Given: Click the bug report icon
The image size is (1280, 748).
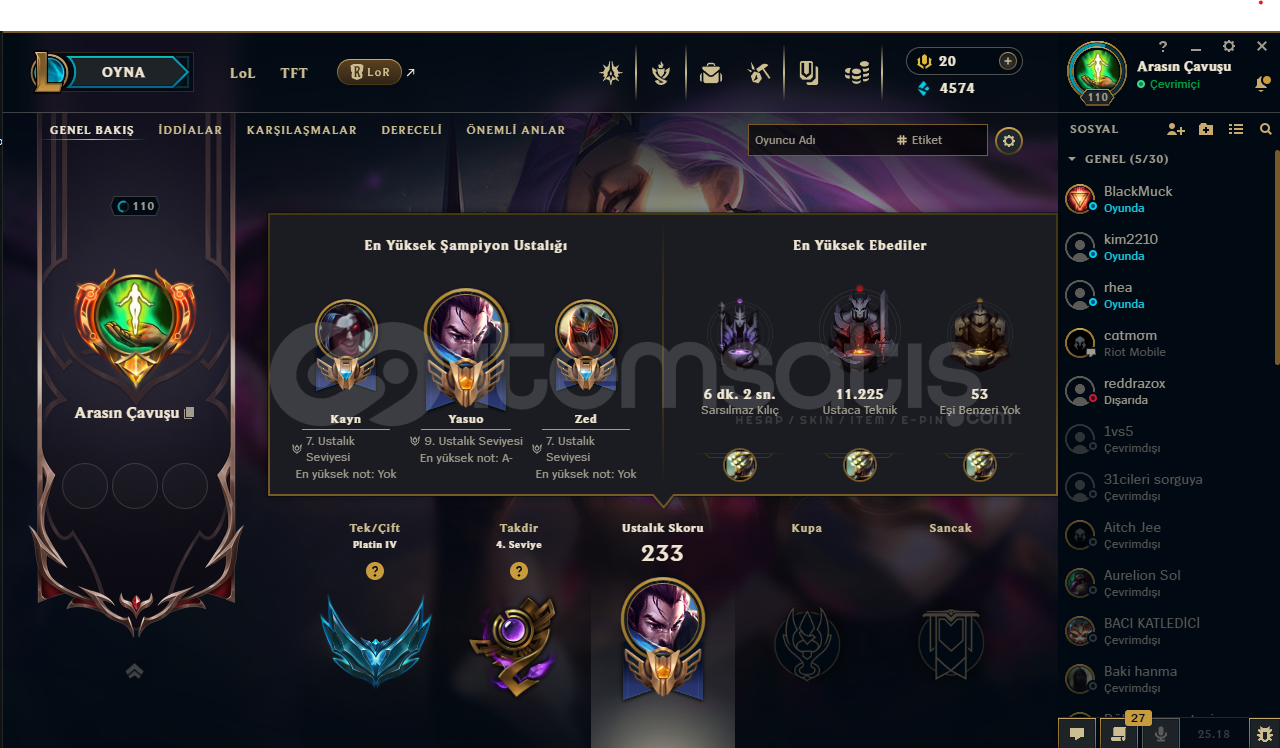Looking at the screenshot, I should [1265, 733].
